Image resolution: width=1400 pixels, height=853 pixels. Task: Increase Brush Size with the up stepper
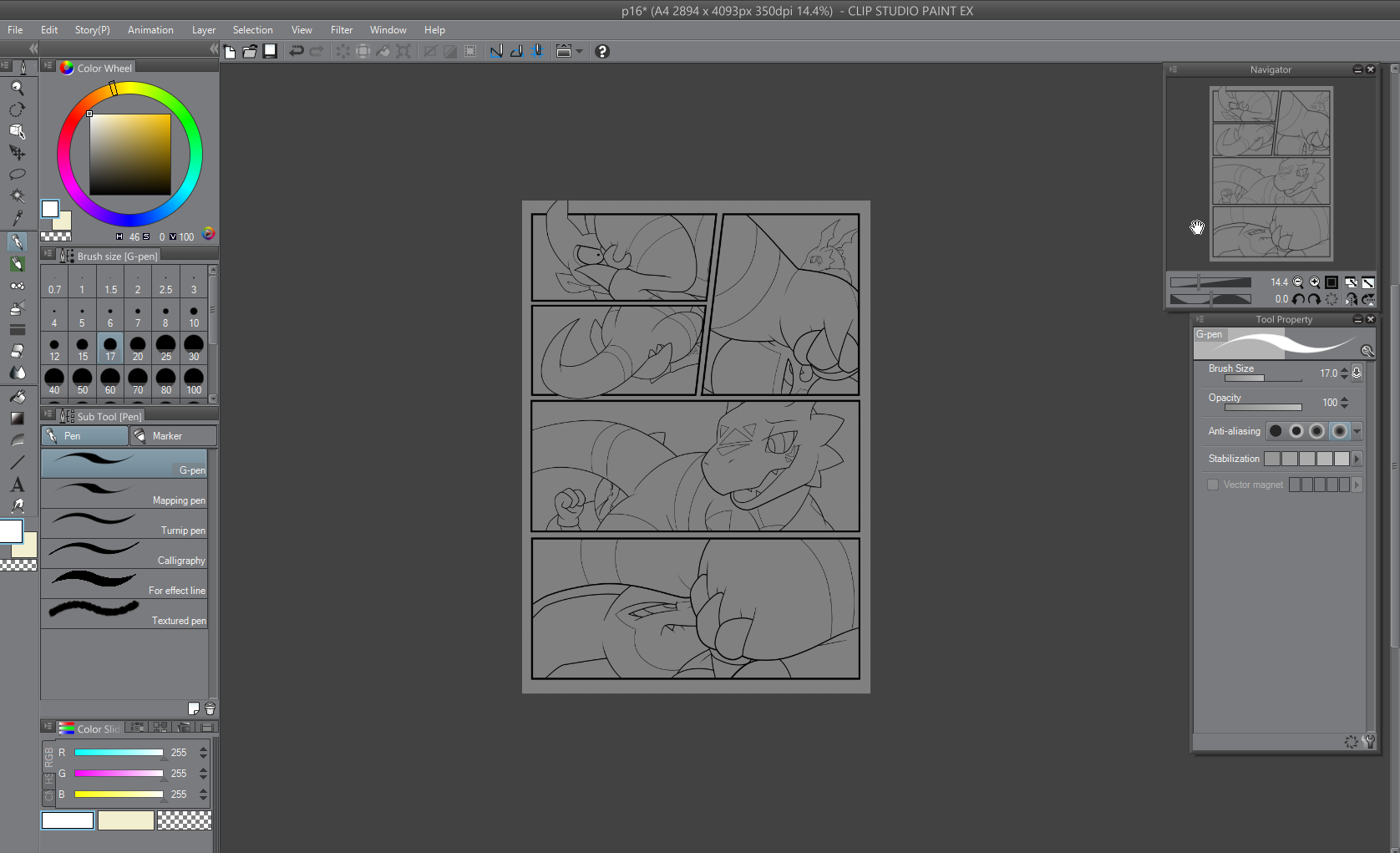click(1344, 369)
